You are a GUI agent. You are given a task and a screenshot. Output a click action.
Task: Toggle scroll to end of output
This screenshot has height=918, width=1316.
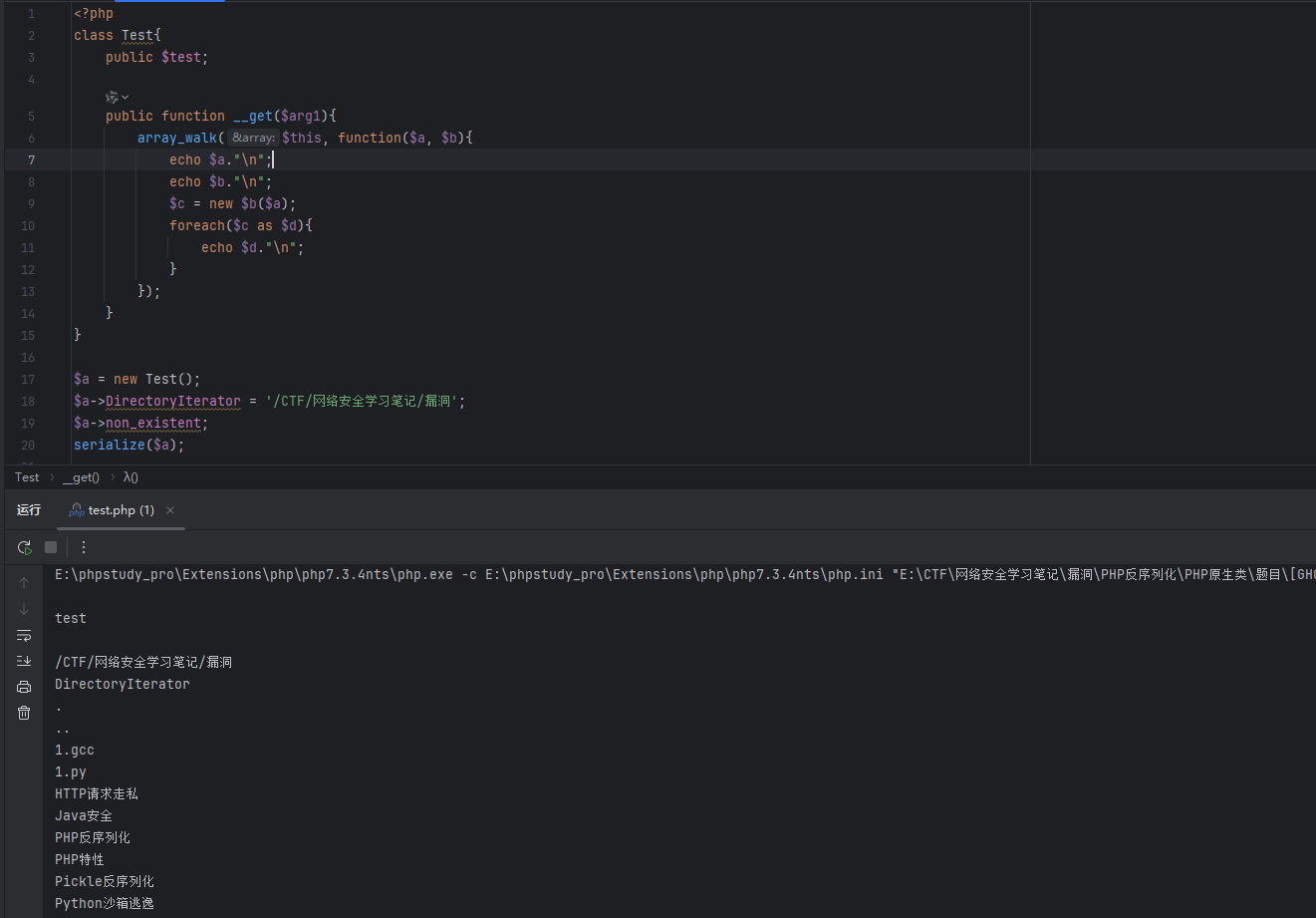tap(24, 661)
